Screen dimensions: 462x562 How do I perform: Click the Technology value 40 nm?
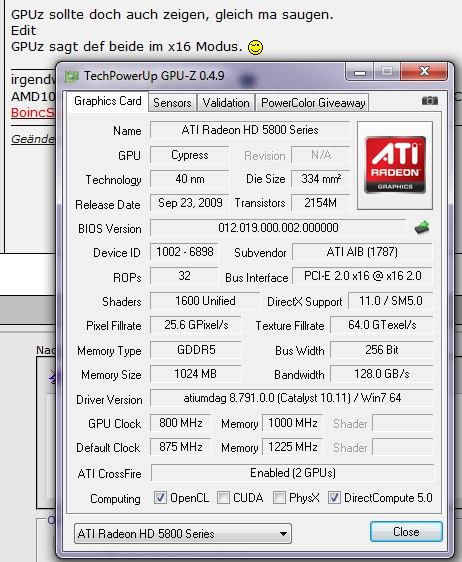190,179
